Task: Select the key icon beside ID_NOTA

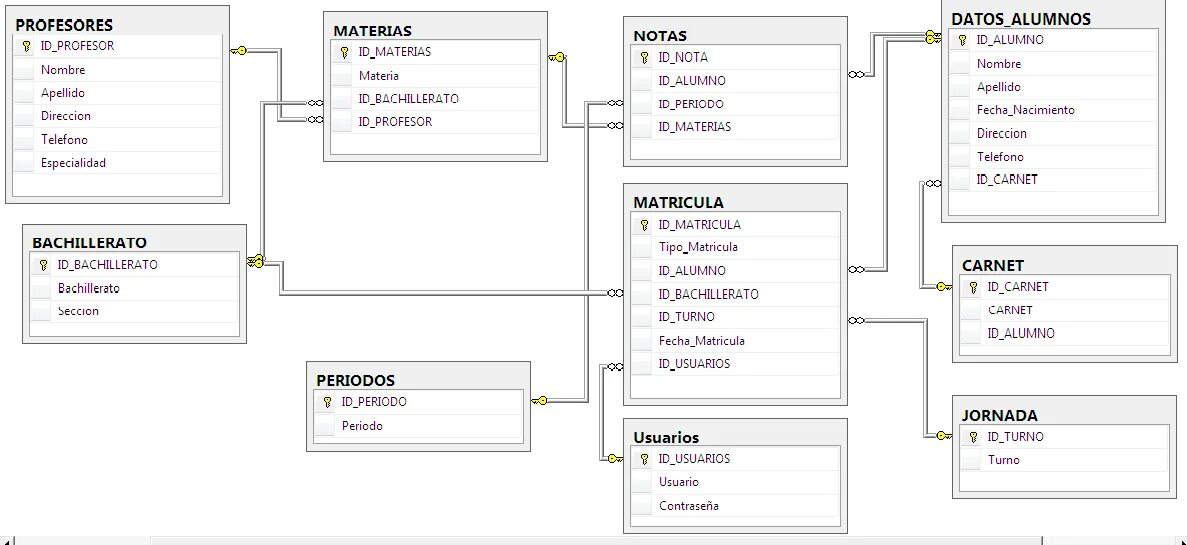Action: coord(644,57)
